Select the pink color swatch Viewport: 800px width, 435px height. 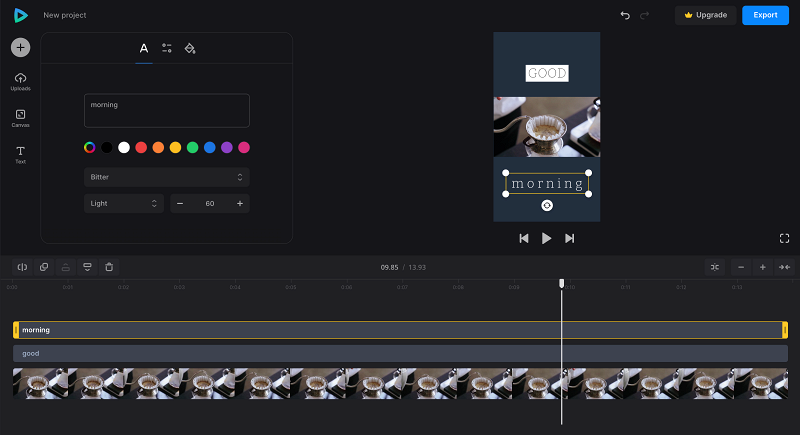coord(244,147)
